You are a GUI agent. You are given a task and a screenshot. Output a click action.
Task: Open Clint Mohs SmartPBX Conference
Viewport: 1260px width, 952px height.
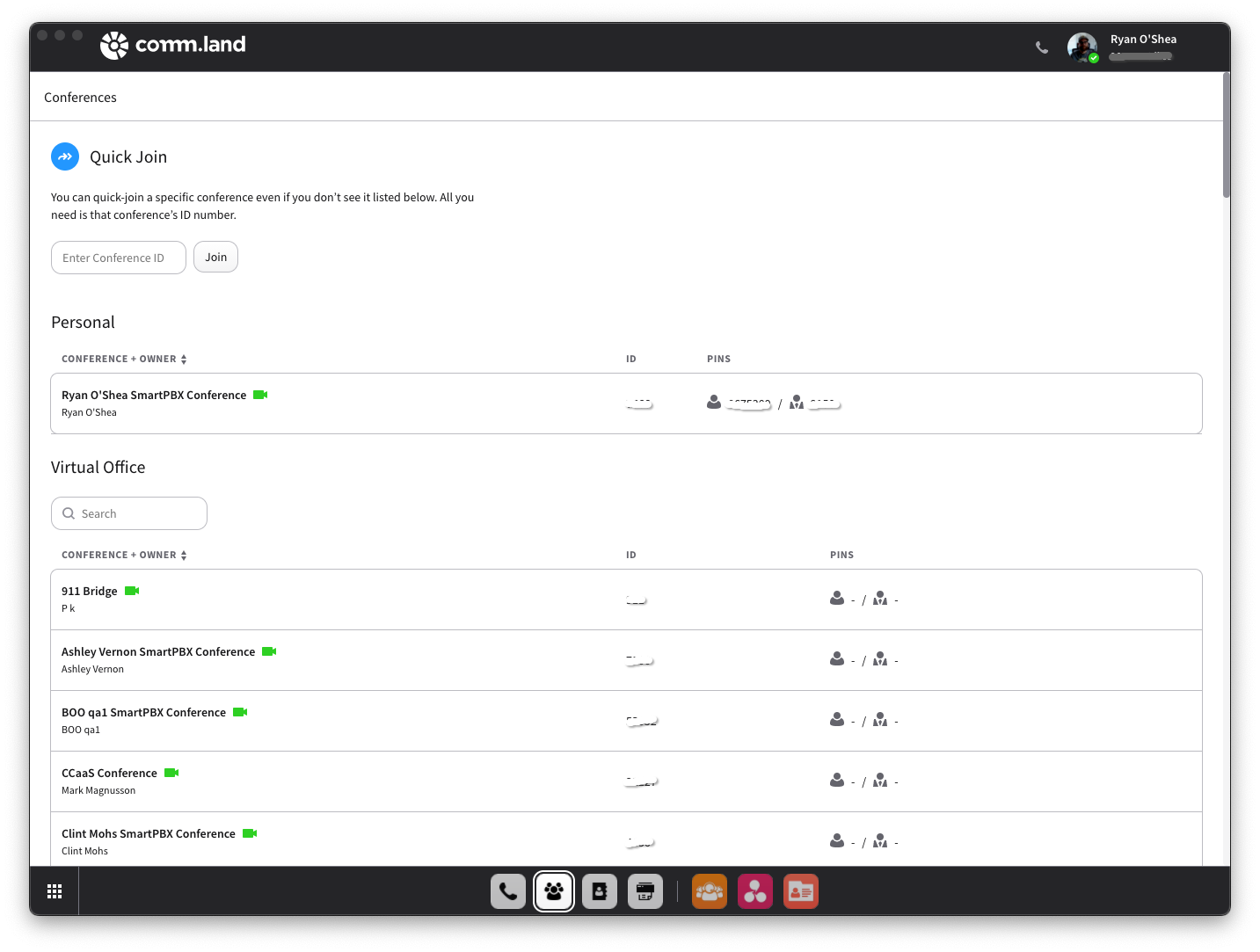coord(626,839)
